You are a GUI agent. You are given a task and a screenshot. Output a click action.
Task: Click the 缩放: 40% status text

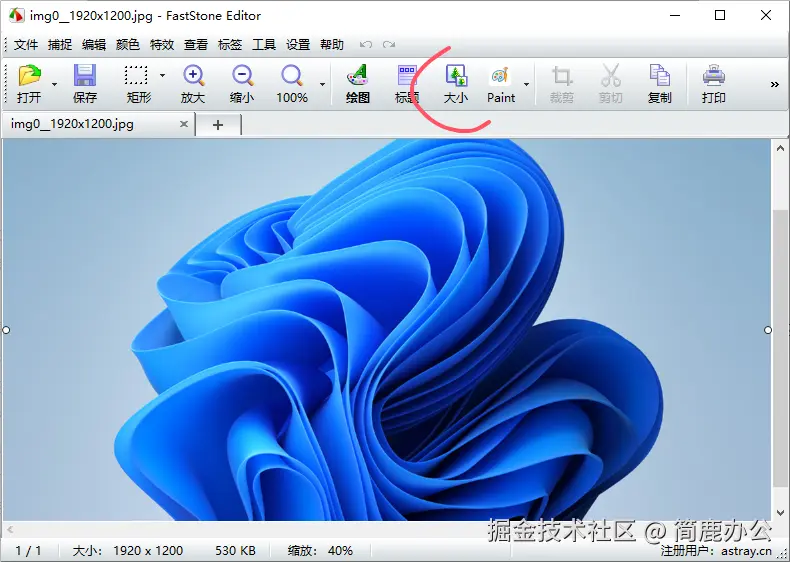(320, 550)
